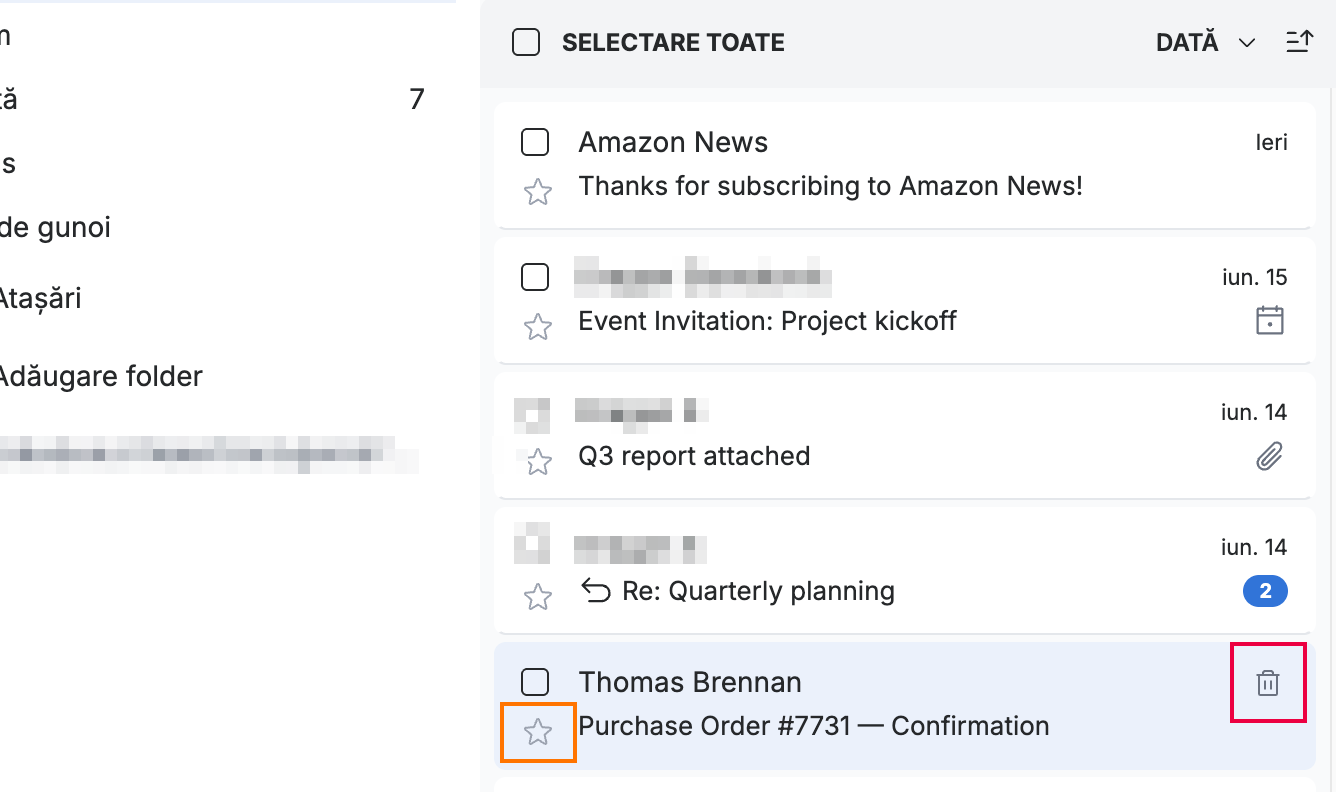
Task: Click the calendar icon on Project kickoff email
Action: [x=1269, y=321]
